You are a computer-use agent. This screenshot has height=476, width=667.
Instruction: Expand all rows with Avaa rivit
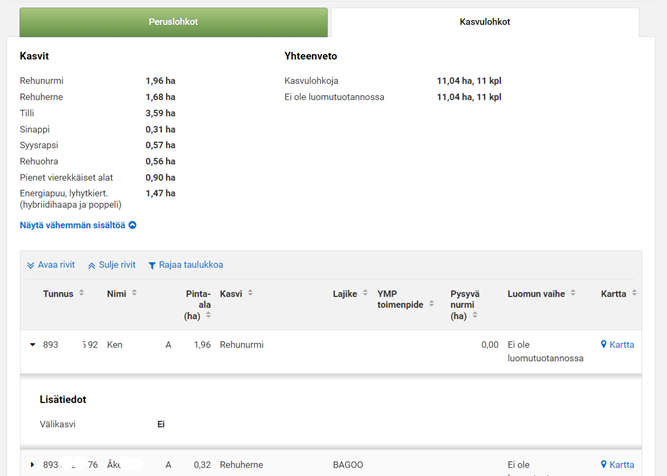[x=51, y=265]
